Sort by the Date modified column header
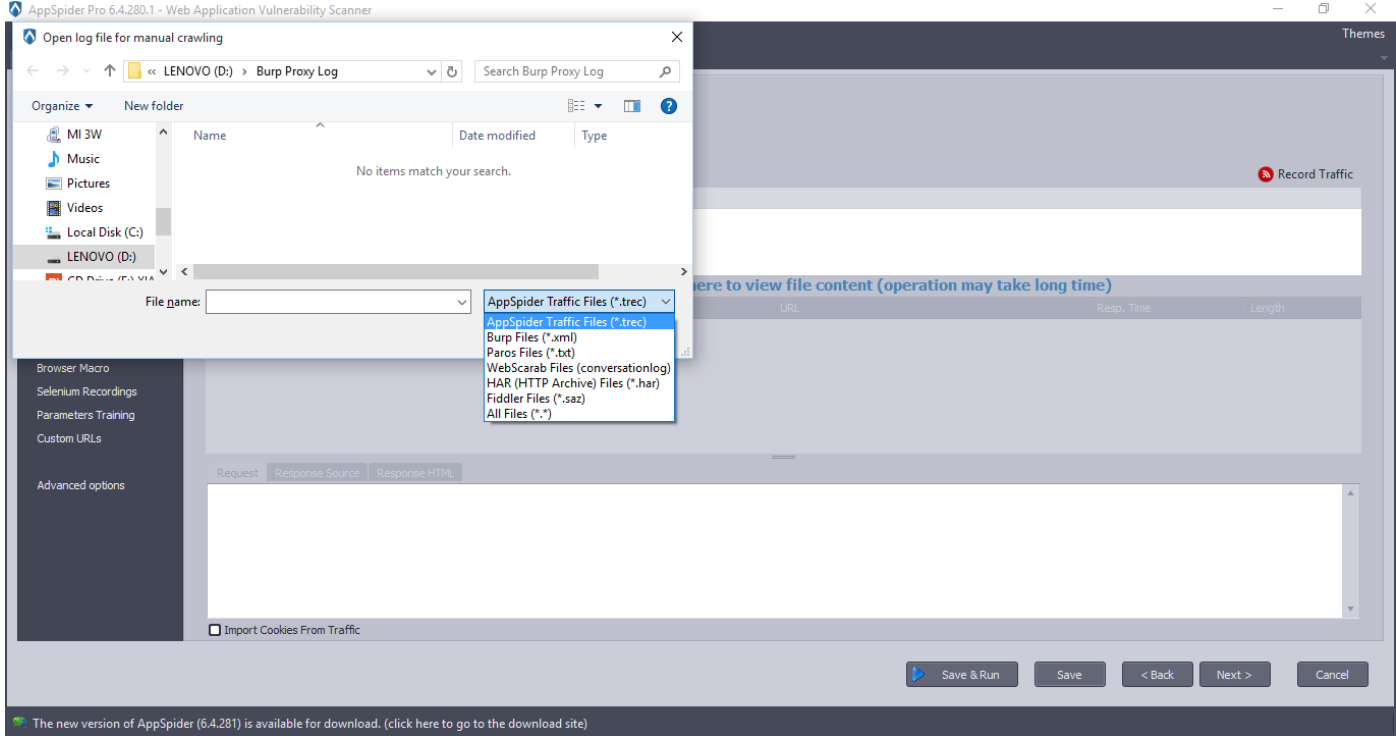 (497, 135)
